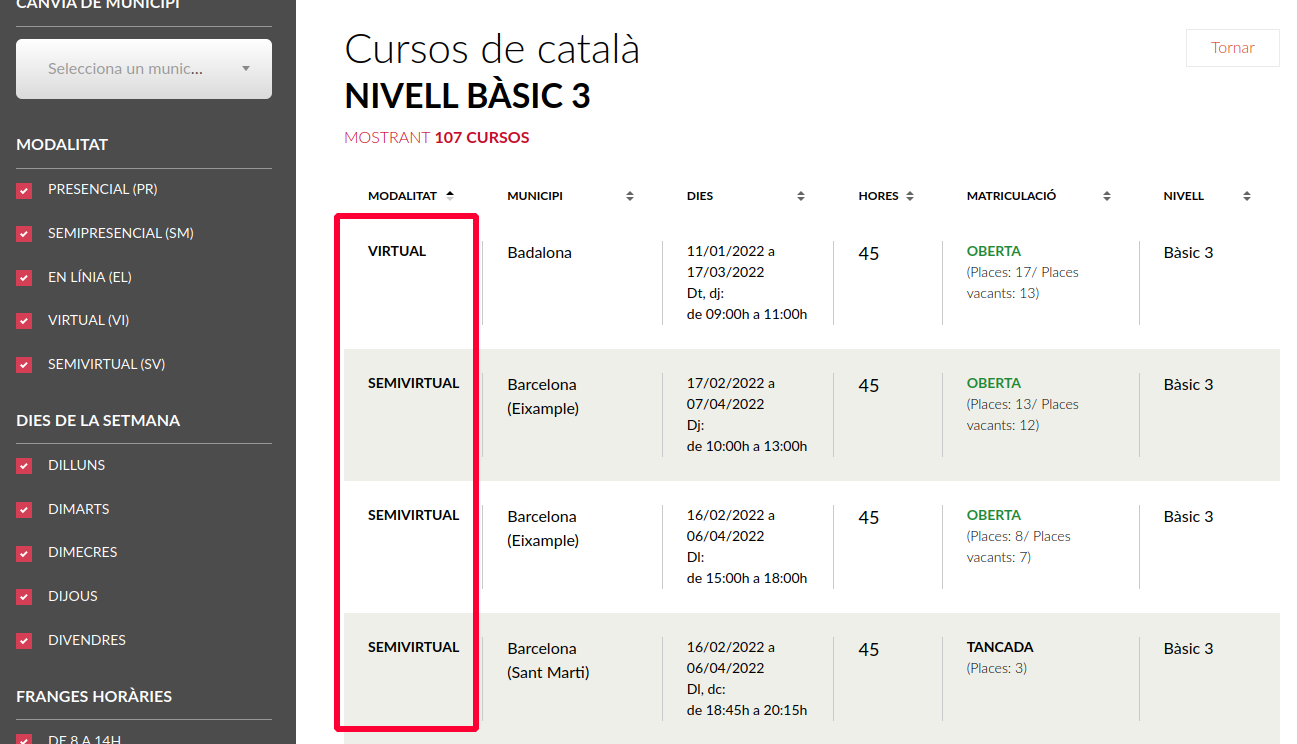Disable the En línia (EL) filter
Screen dimensions: 1297x744
pos(25,278)
